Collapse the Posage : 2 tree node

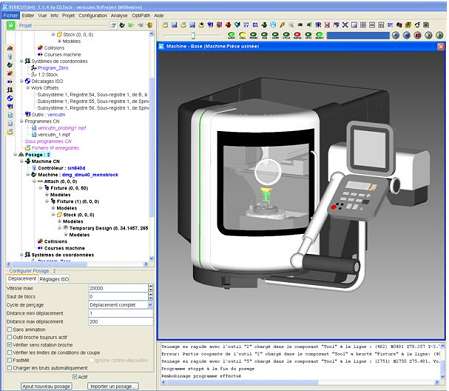[x=15, y=155]
